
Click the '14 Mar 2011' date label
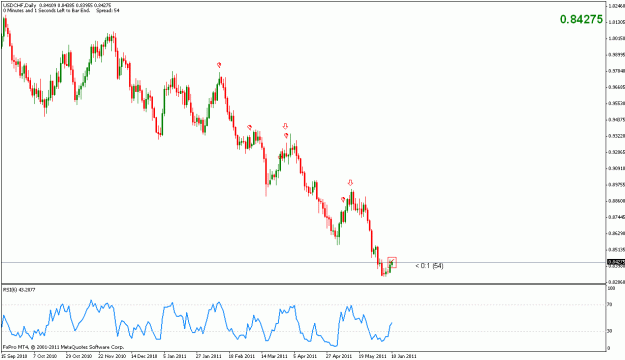click(274, 356)
